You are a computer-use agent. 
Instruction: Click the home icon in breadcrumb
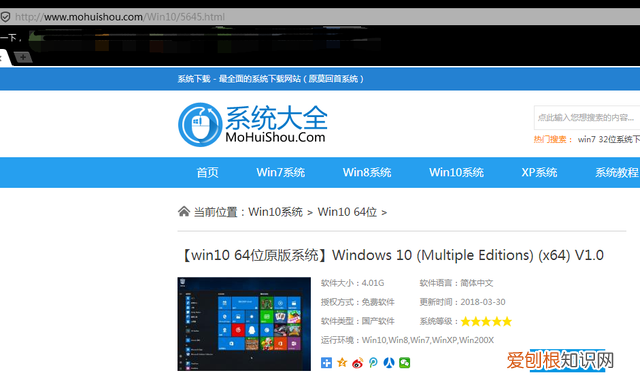[184, 211]
